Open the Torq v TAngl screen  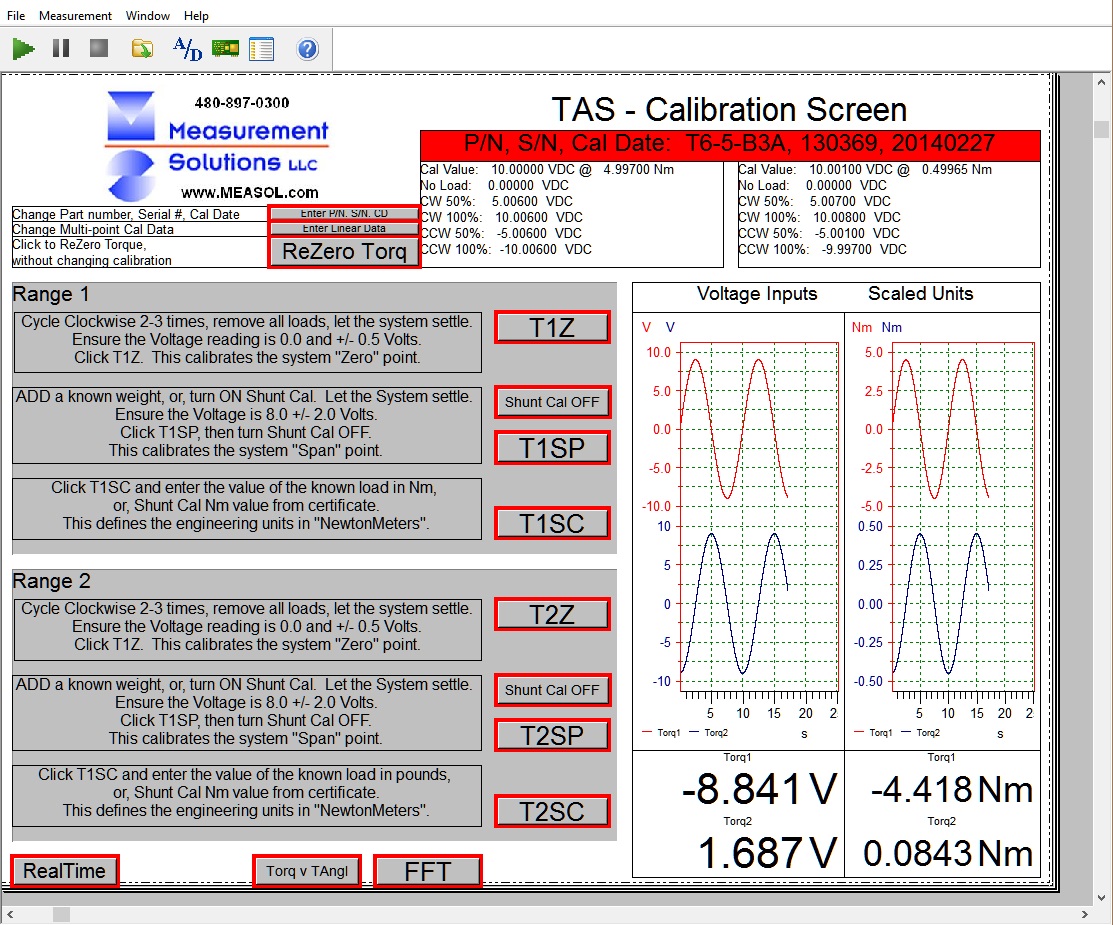coord(307,871)
